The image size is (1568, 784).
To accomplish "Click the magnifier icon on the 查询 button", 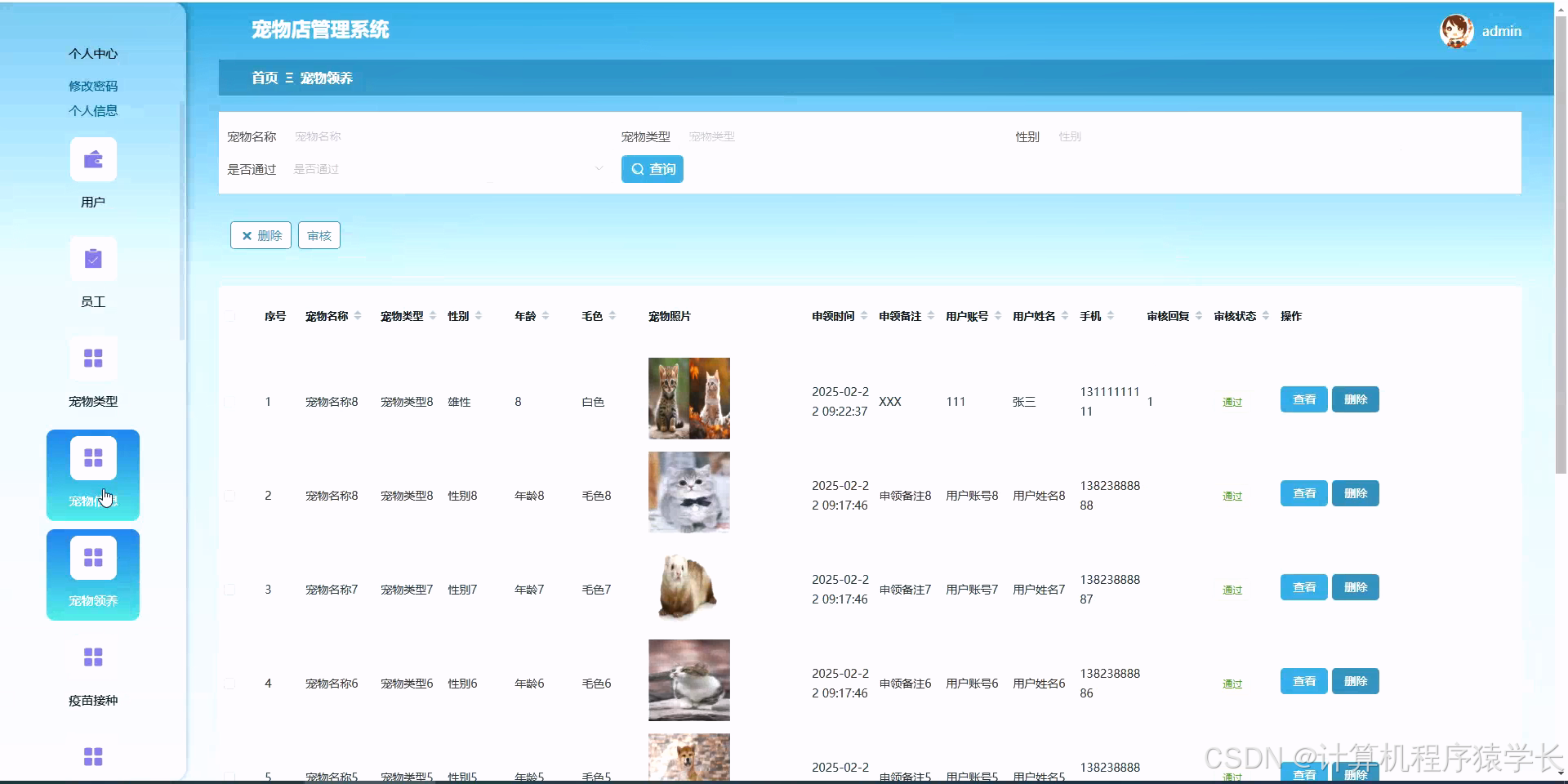I will click(x=639, y=169).
